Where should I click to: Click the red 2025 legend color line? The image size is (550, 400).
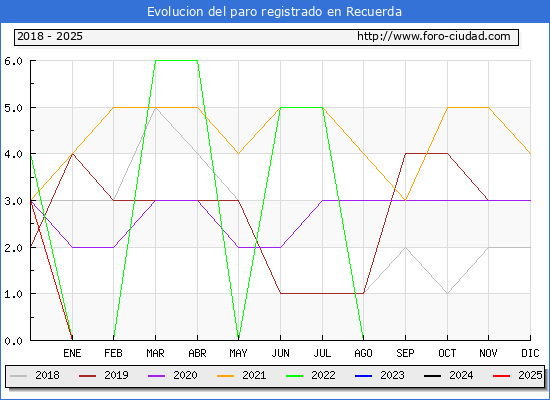tap(502, 376)
